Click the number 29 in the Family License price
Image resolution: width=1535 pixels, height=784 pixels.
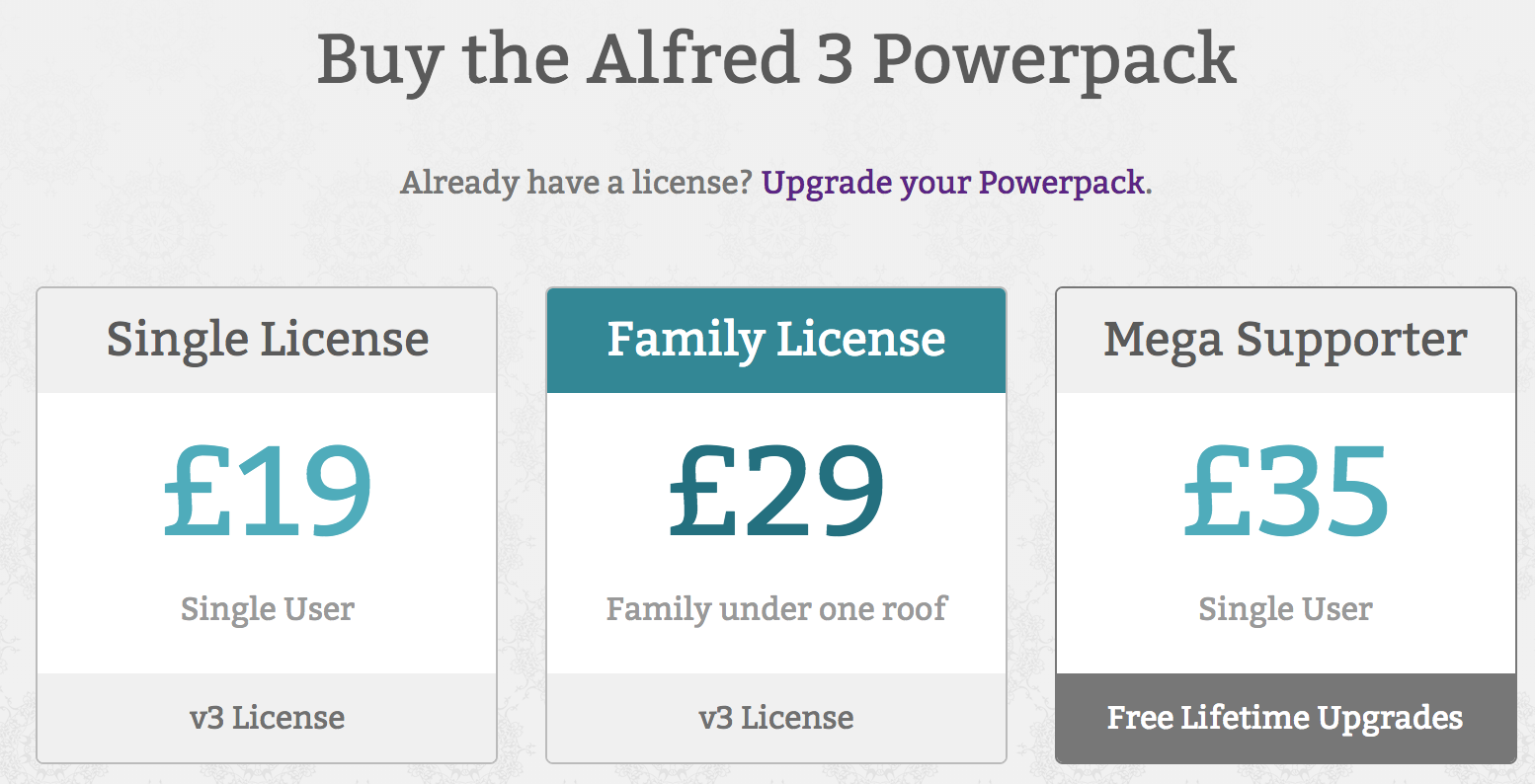[814, 491]
